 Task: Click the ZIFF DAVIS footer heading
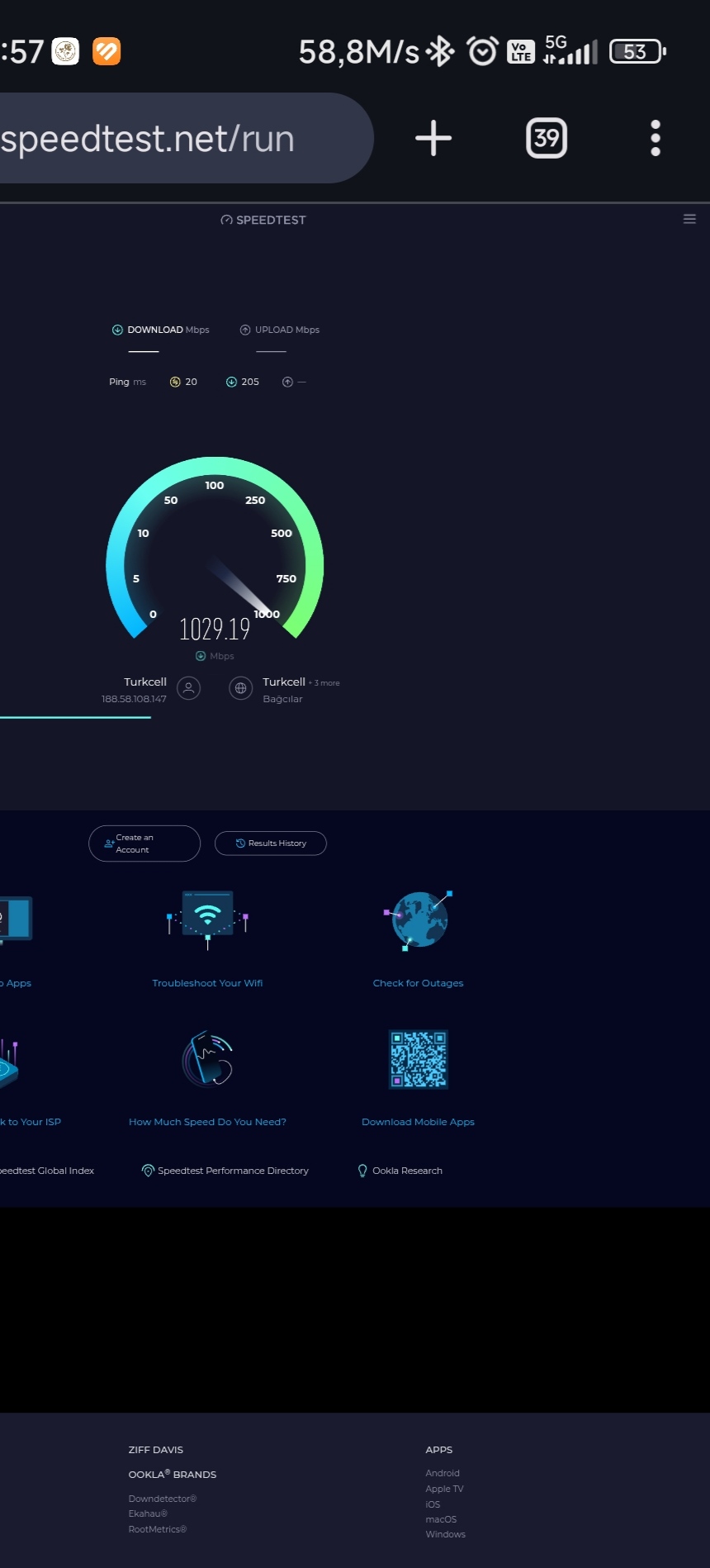pyautogui.click(x=156, y=1450)
